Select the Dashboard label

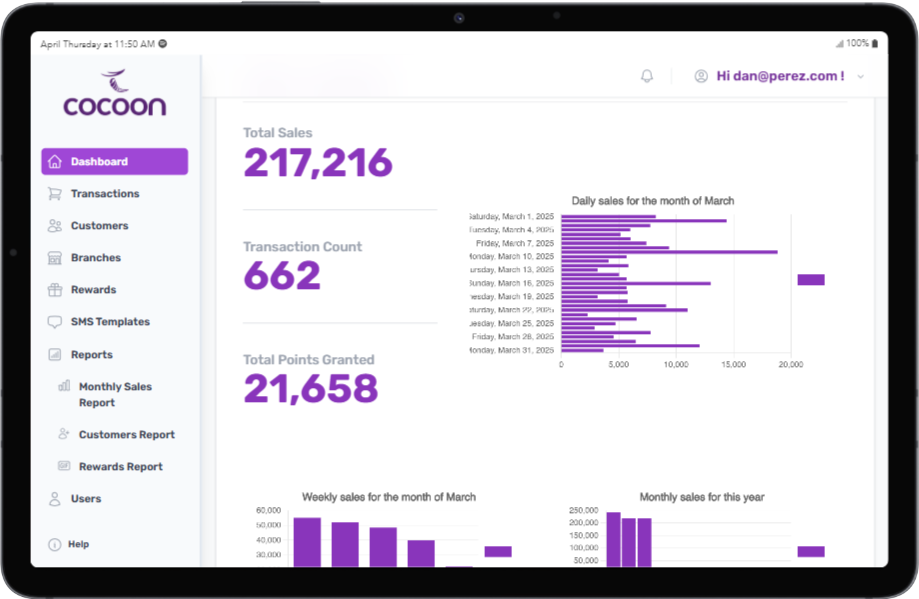99,162
